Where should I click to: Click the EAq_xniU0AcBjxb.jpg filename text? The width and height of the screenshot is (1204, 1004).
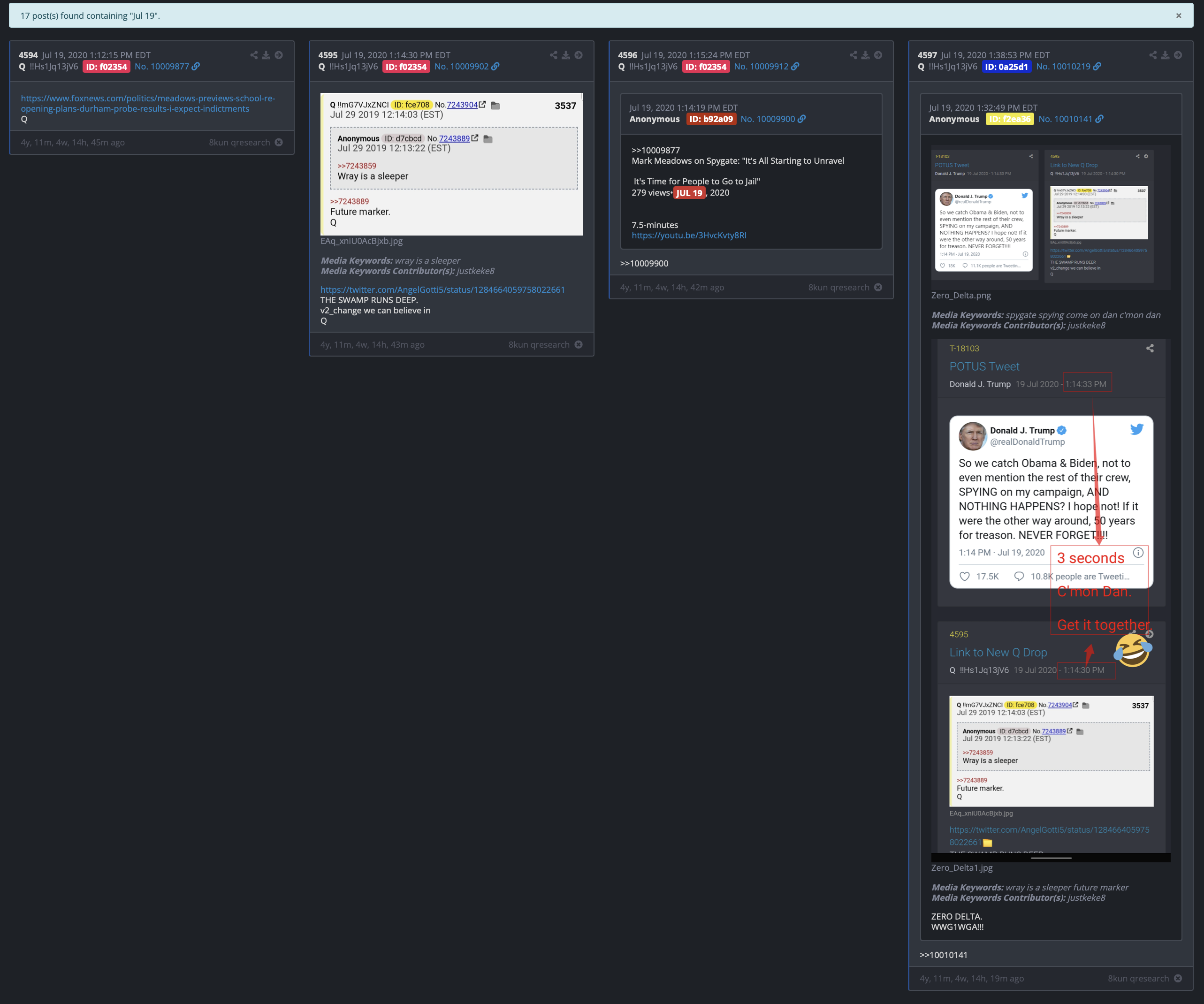[x=361, y=241]
